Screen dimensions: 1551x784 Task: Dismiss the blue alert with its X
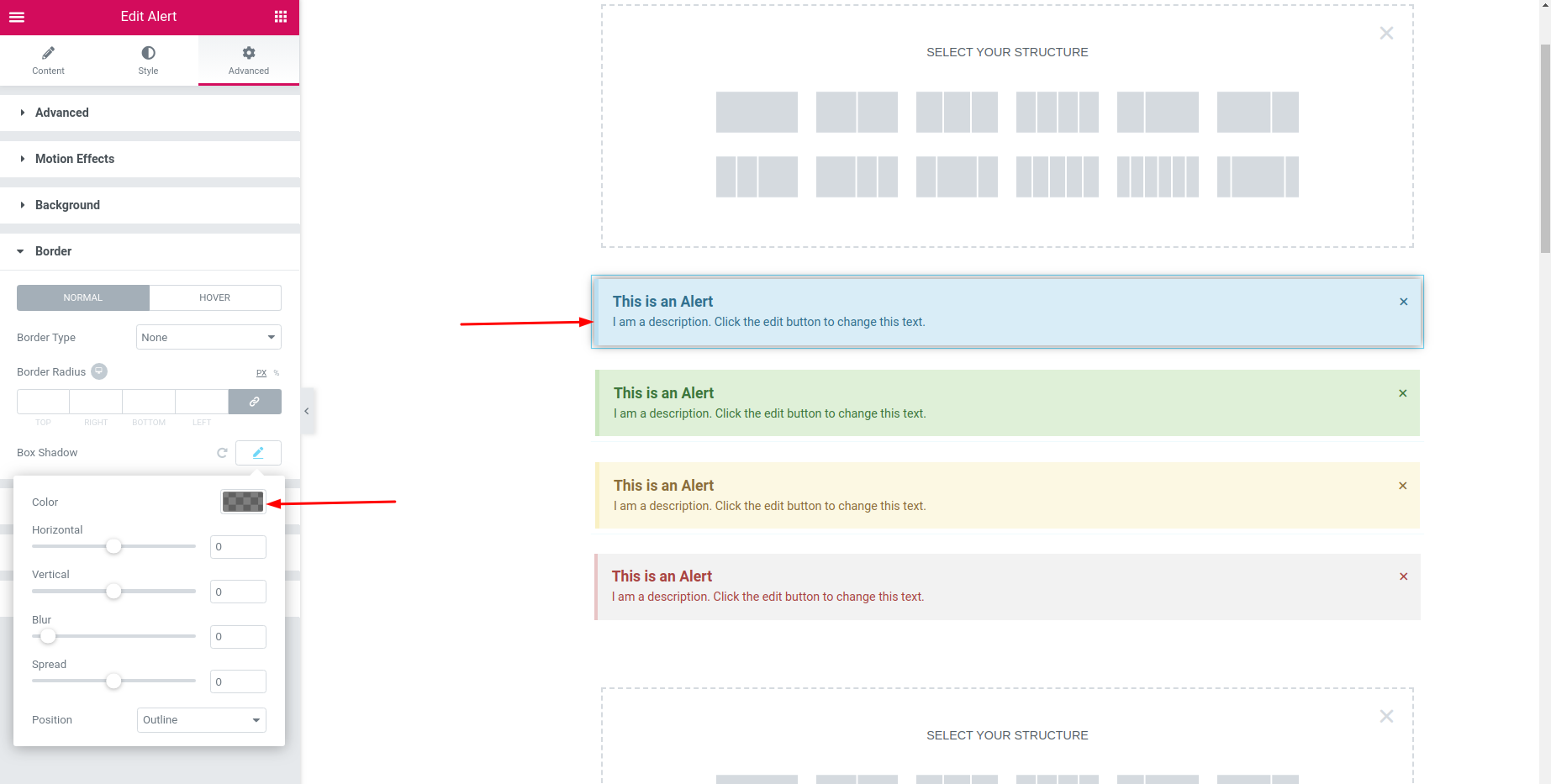point(1403,302)
